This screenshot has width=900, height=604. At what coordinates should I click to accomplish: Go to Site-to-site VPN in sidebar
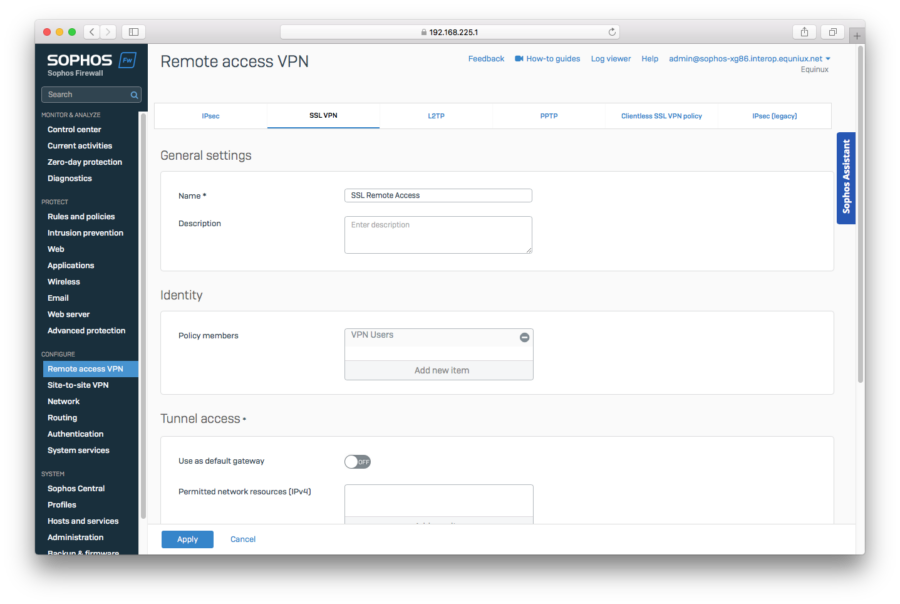click(x=78, y=385)
